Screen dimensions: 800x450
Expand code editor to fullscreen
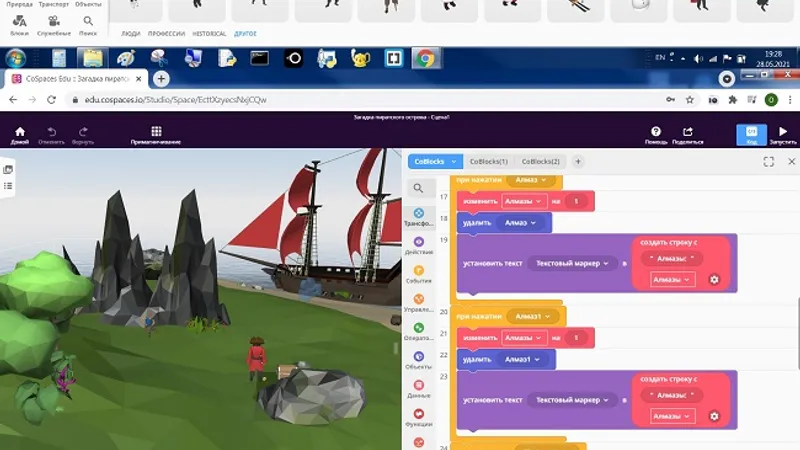coord(768,162)
